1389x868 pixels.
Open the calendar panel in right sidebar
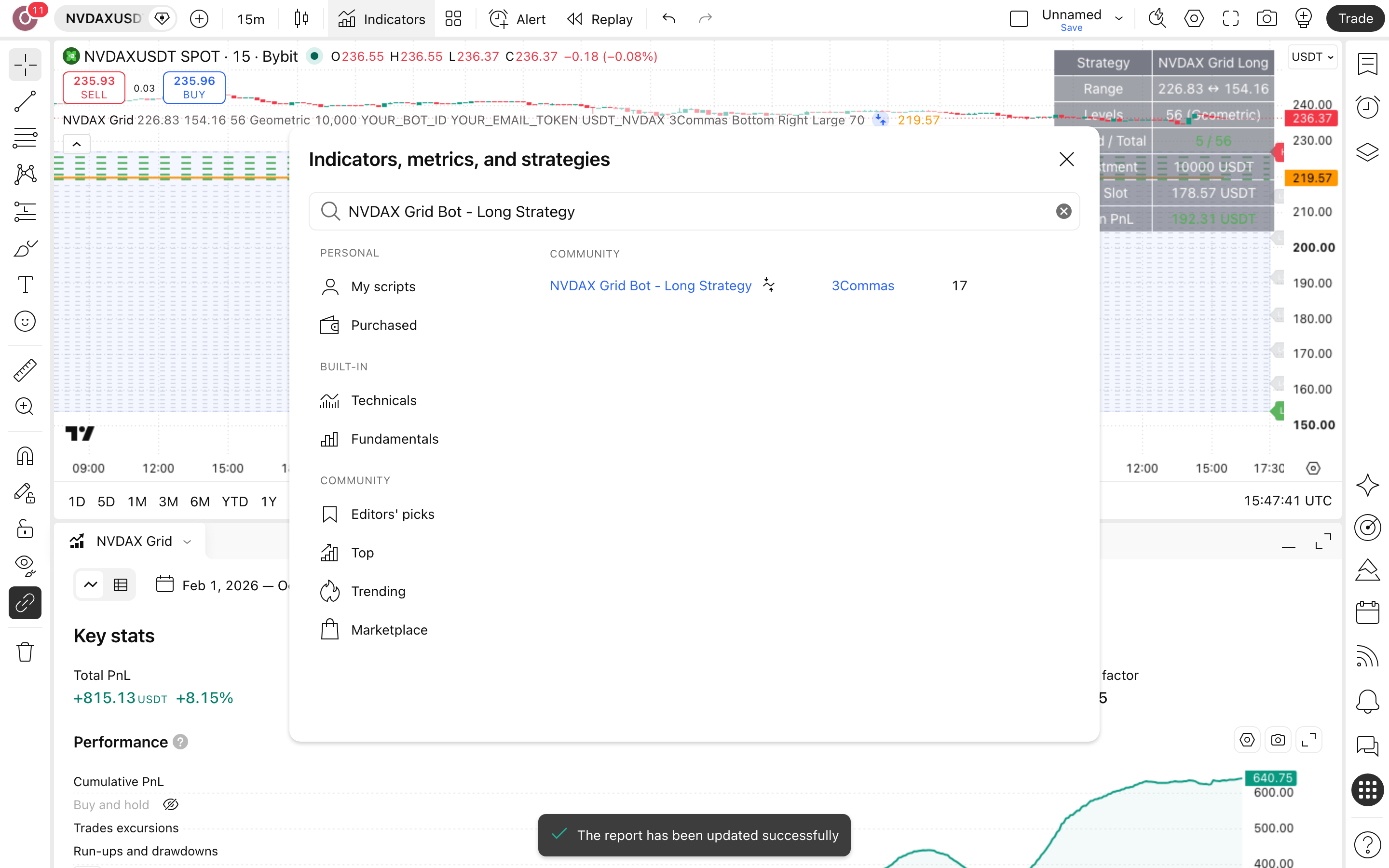[x=1367, y=612]
